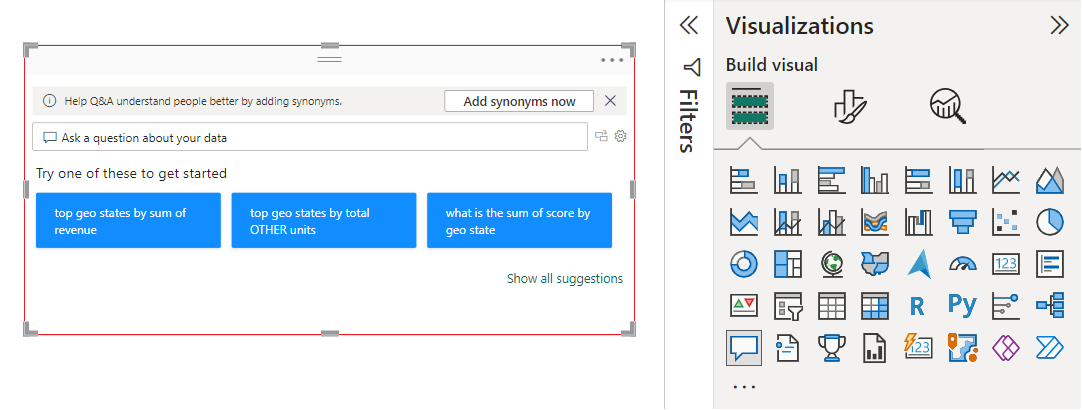Viewport: 1082px width, 410px height.
Task: Select the Treemap visual
Action: tap(787, 264)
